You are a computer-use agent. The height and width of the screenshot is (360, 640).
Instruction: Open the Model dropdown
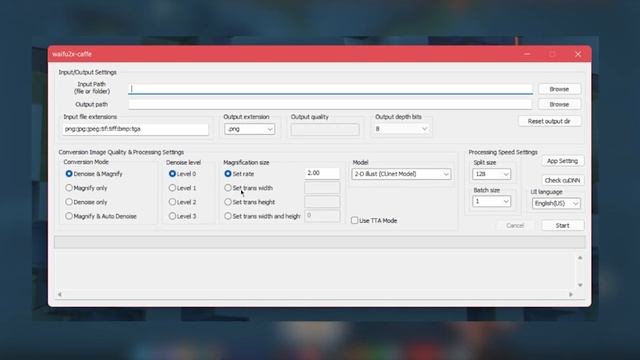pyautogui.click(x=401, y=174)
